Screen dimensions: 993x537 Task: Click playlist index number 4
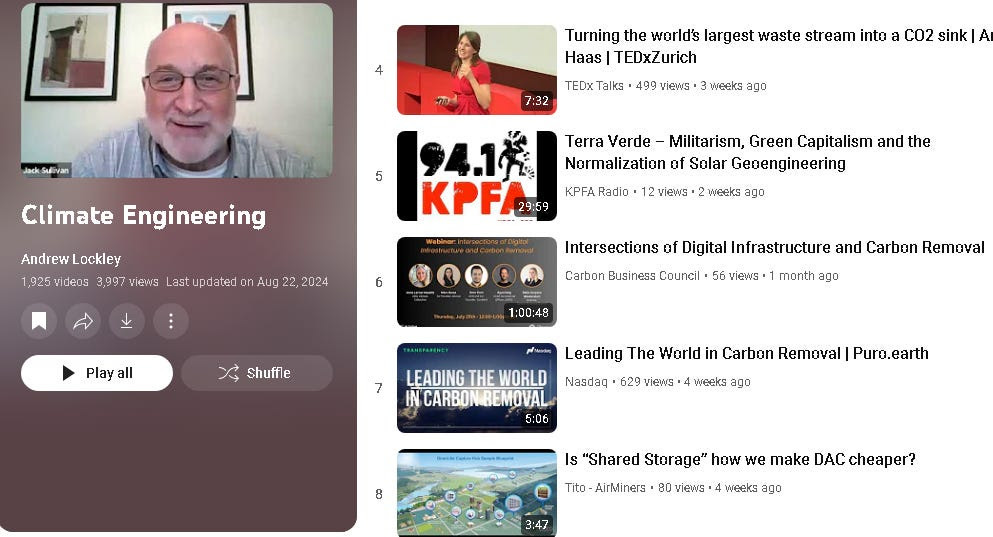[379, 70]
